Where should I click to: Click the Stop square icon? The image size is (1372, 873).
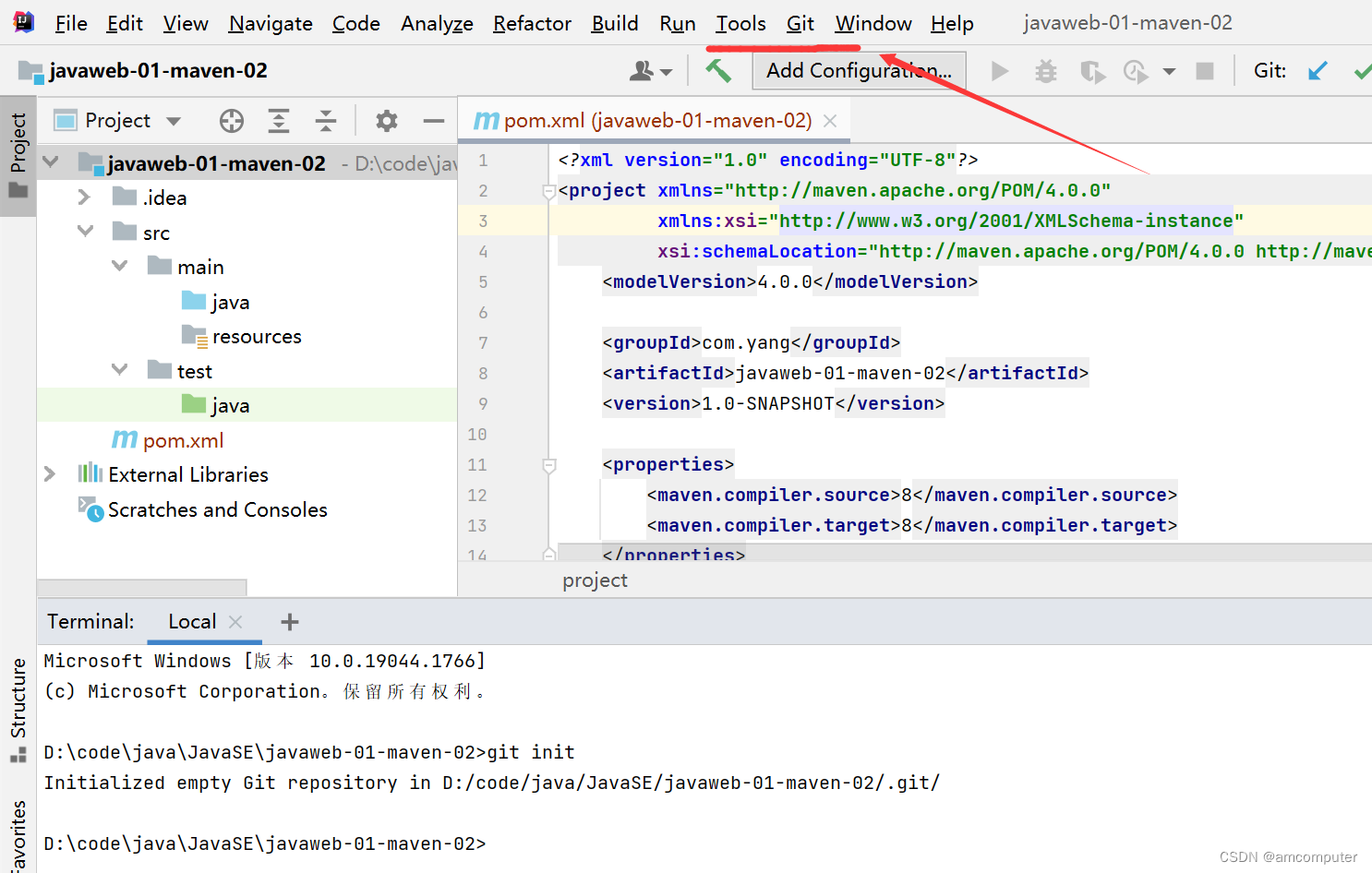click(x=1204, y=71)
